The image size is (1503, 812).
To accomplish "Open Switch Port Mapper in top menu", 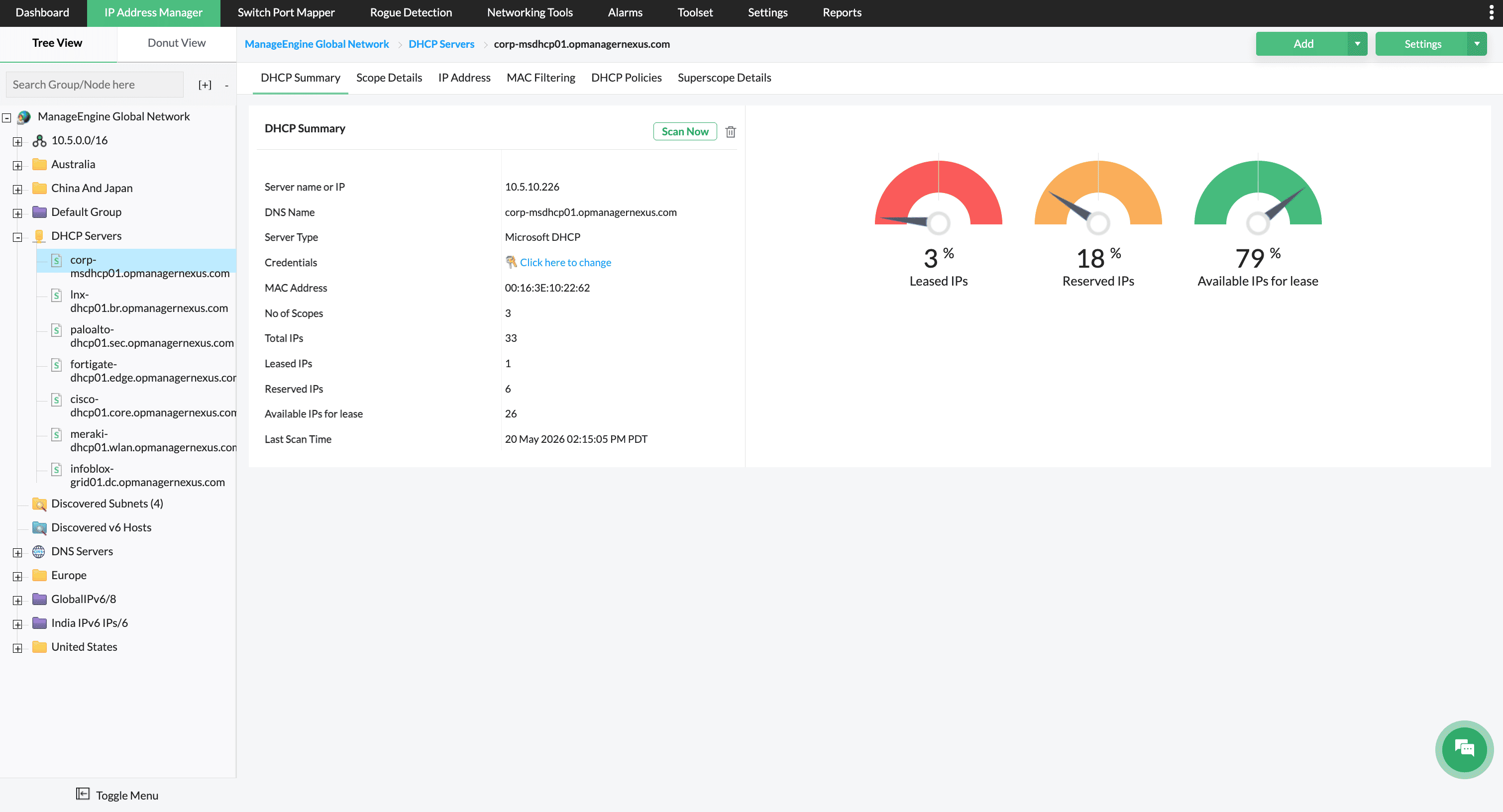I will 286,13.
